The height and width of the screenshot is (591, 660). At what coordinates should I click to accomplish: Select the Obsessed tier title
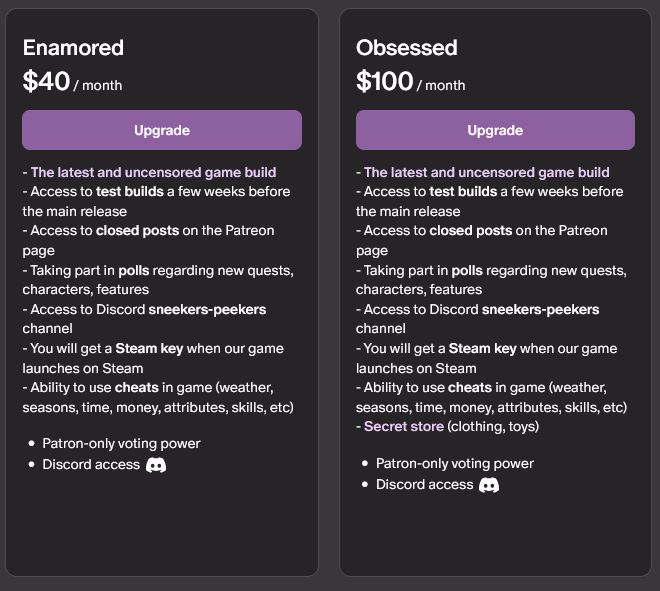(407, 48)
